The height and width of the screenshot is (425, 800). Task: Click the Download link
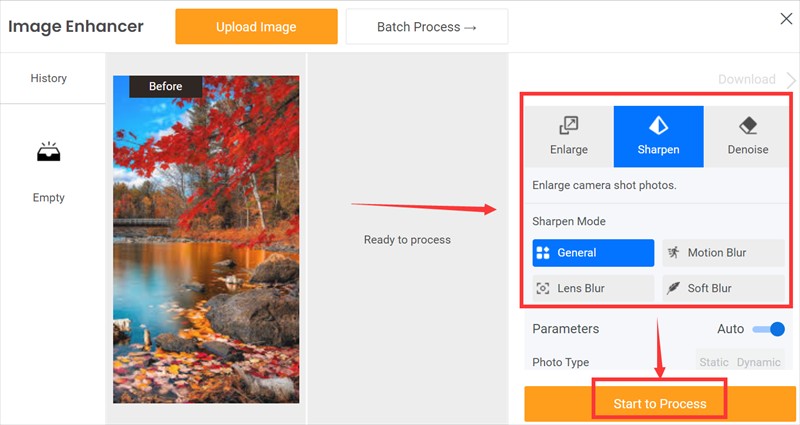tap(746, 80)
